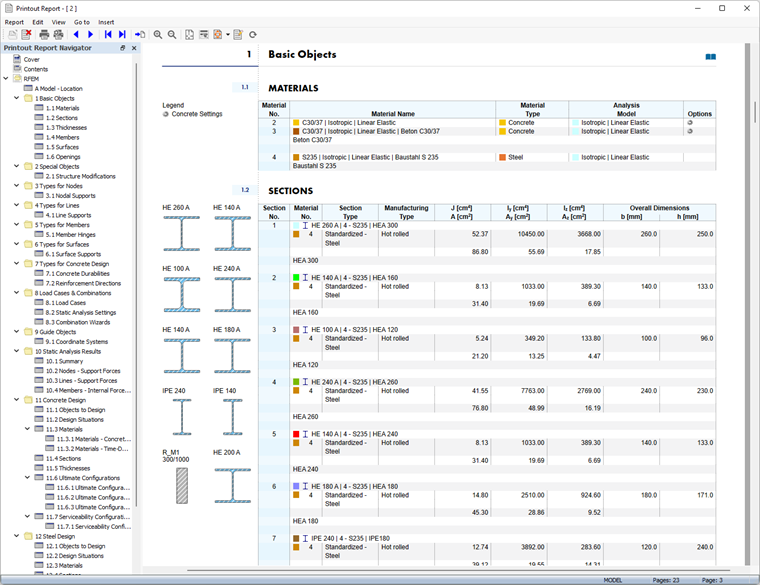
Task: Click the new printout report icon
Action: 13,34
